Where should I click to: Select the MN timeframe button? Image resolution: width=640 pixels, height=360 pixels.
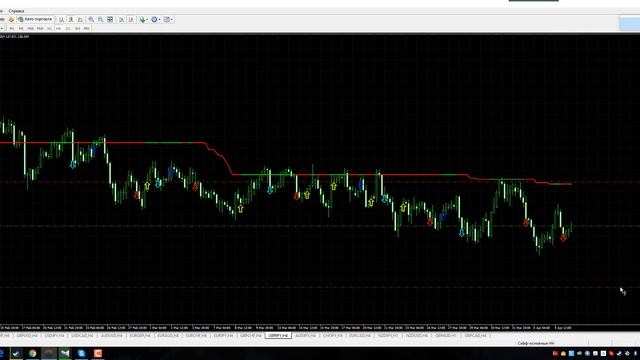point(87,29)
